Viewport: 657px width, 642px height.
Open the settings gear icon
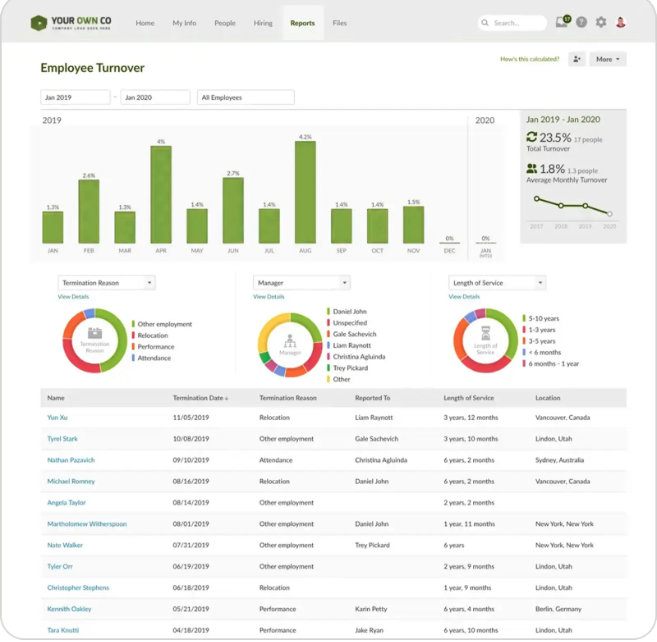[601, 22]
